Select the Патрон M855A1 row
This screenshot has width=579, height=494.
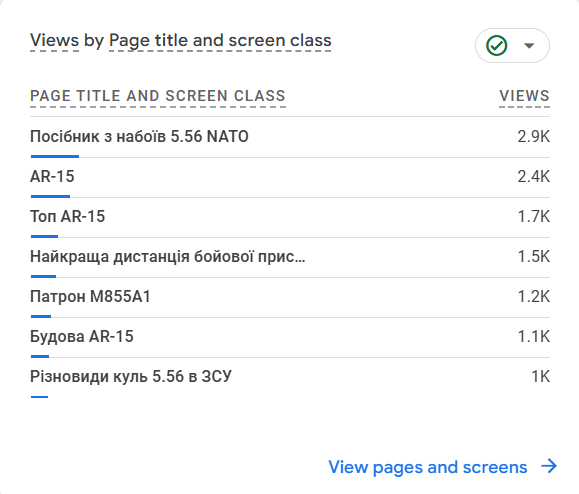(x=290, y=297)
